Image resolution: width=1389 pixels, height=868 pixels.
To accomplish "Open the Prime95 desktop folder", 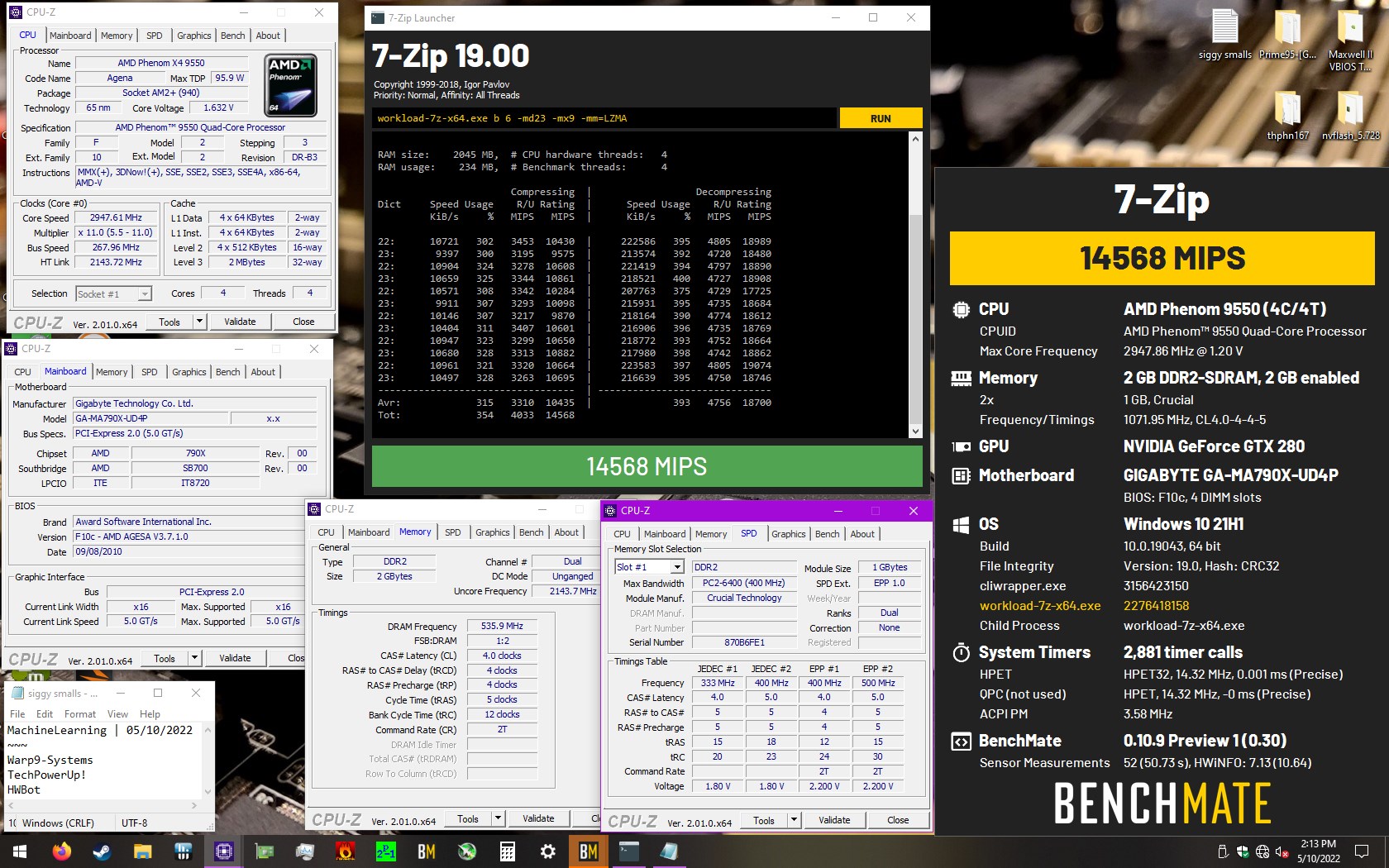I will click(1287, 33).
